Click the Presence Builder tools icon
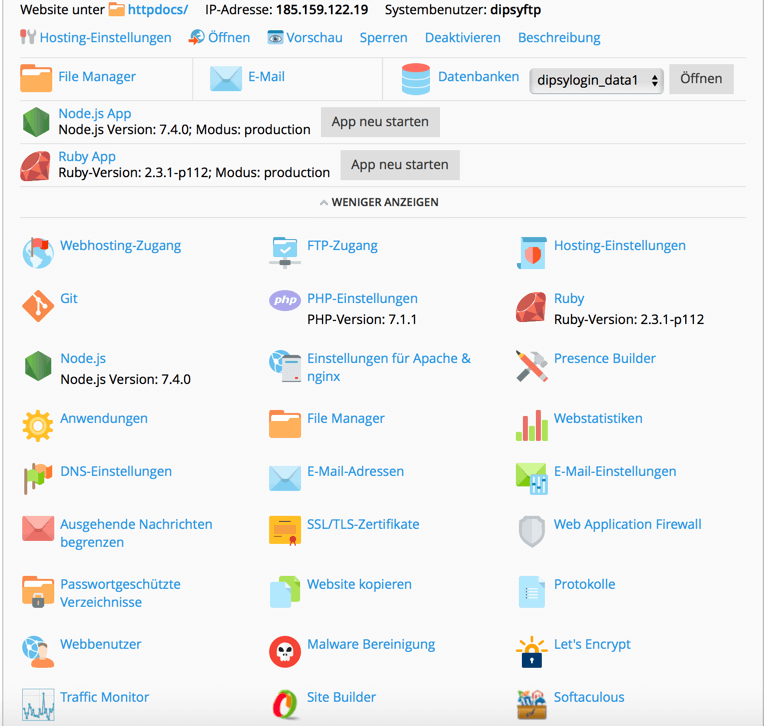The image size is (764, 726). (x=531, y=365)
